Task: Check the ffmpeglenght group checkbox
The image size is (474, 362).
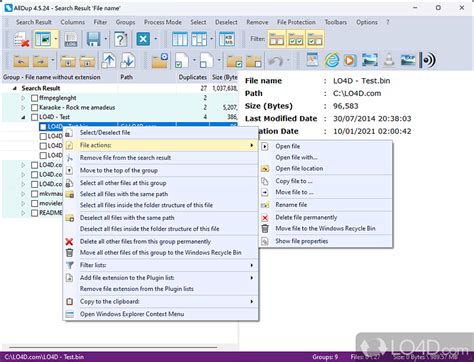Action: [34, 98]
